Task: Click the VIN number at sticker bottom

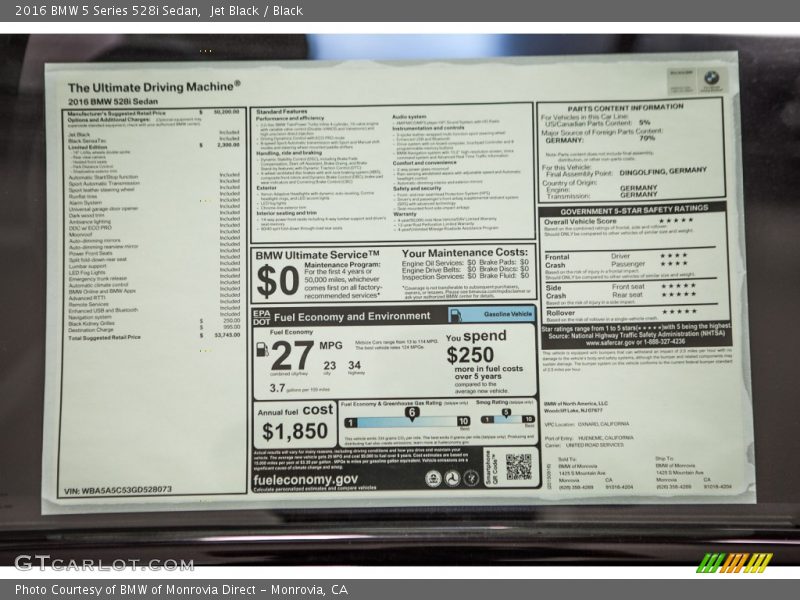Action: pos(118,490)
